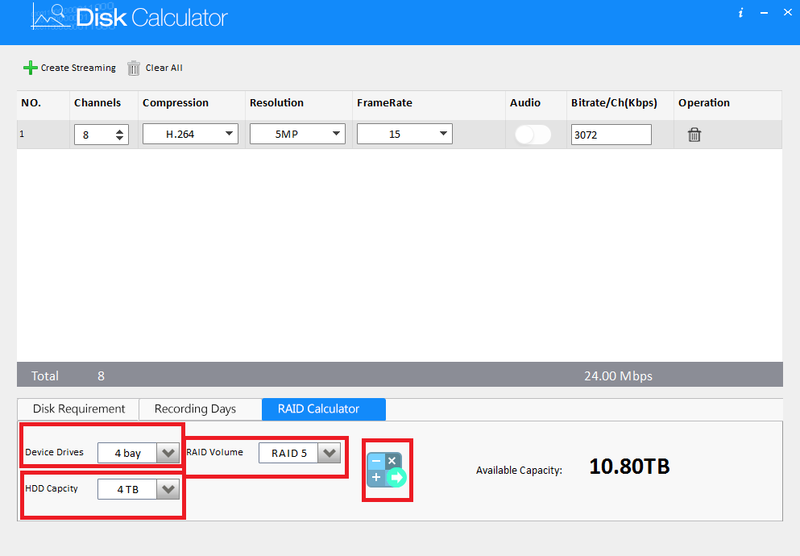Open the Compression H.264 dropdown
800x556 pixels.
pos(190,134)
